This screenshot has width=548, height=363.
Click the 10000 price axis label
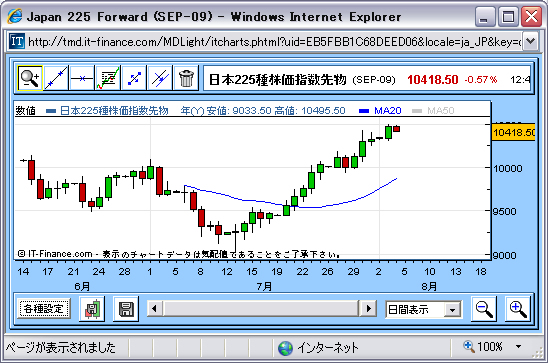click(x=508, y=168)
